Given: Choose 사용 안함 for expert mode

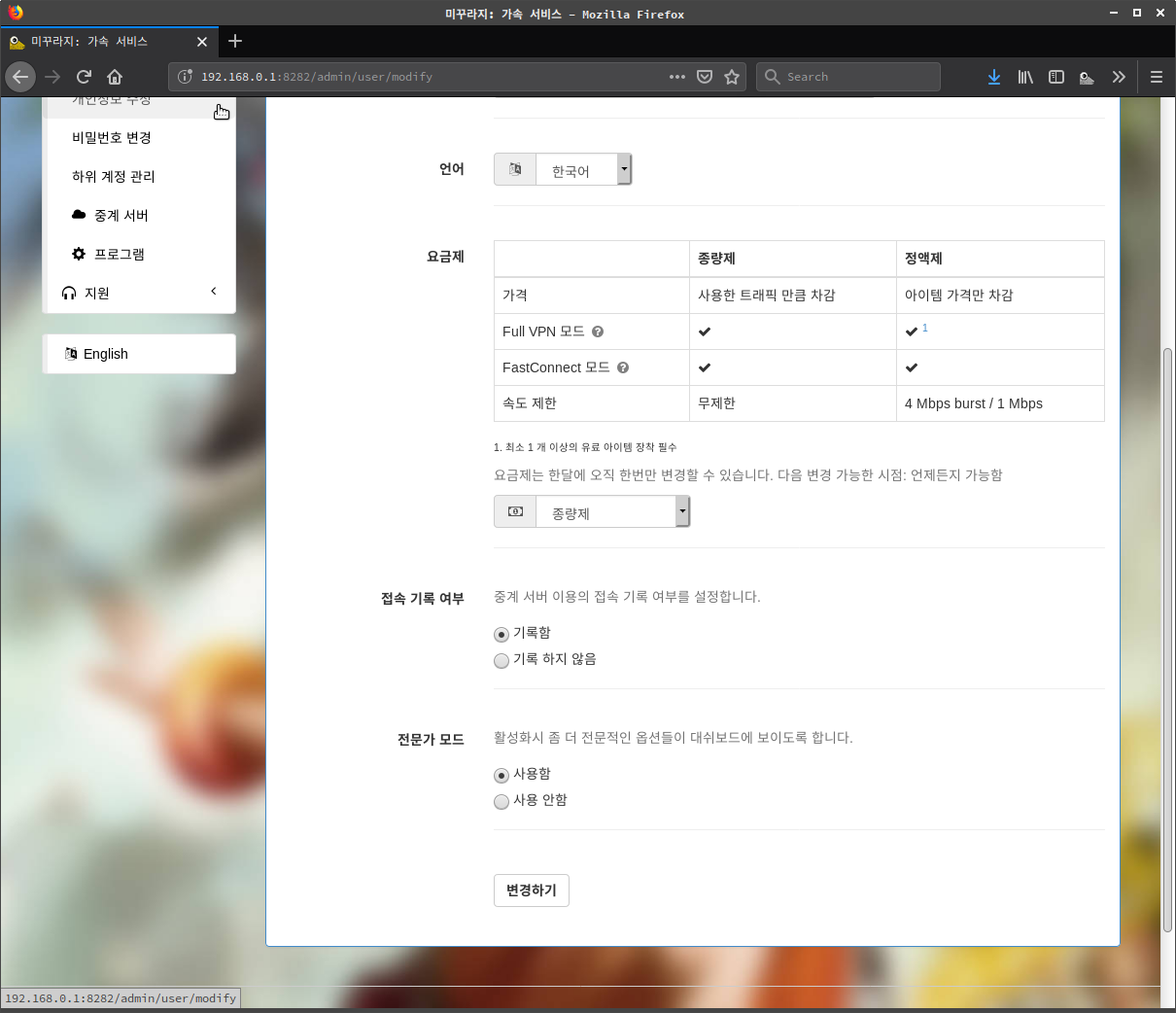Looking at the screenshot, I should [502, 802].
